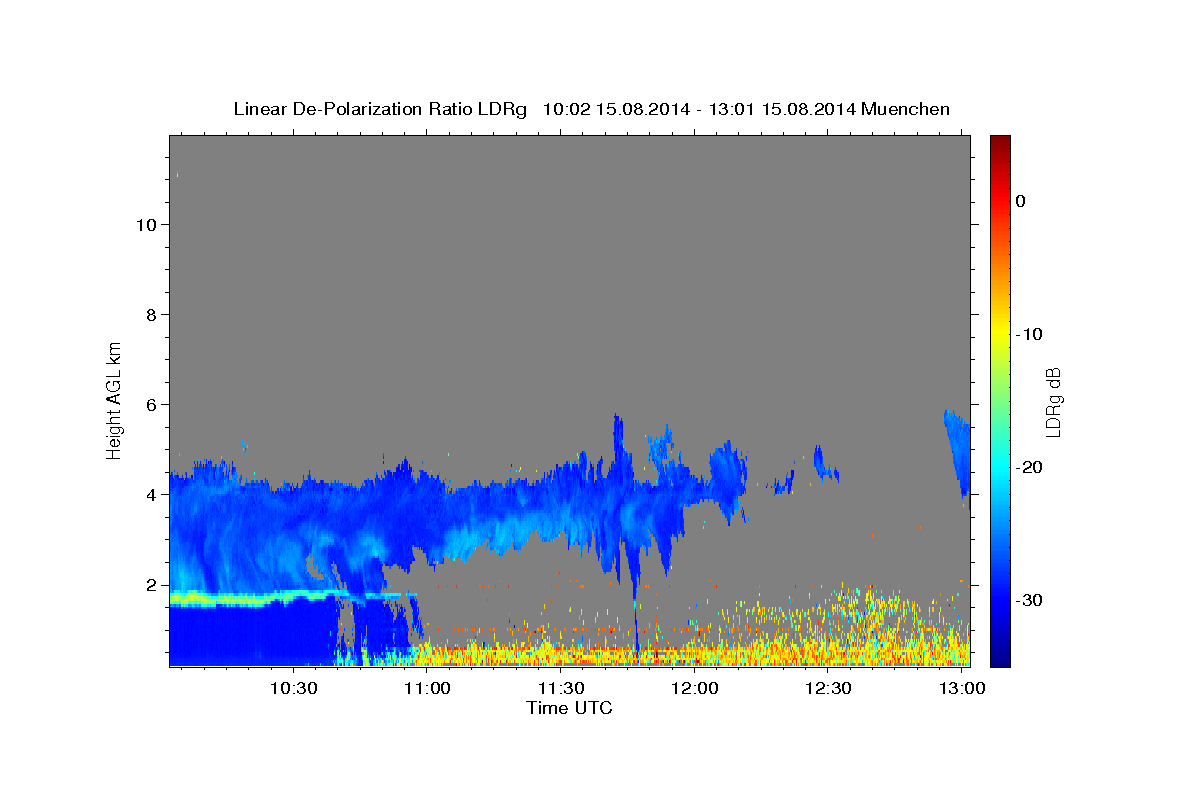The width and height of the screenshot is (1200, 800).
Task: Click the colorbar value -20
Action: point(1030,467)
